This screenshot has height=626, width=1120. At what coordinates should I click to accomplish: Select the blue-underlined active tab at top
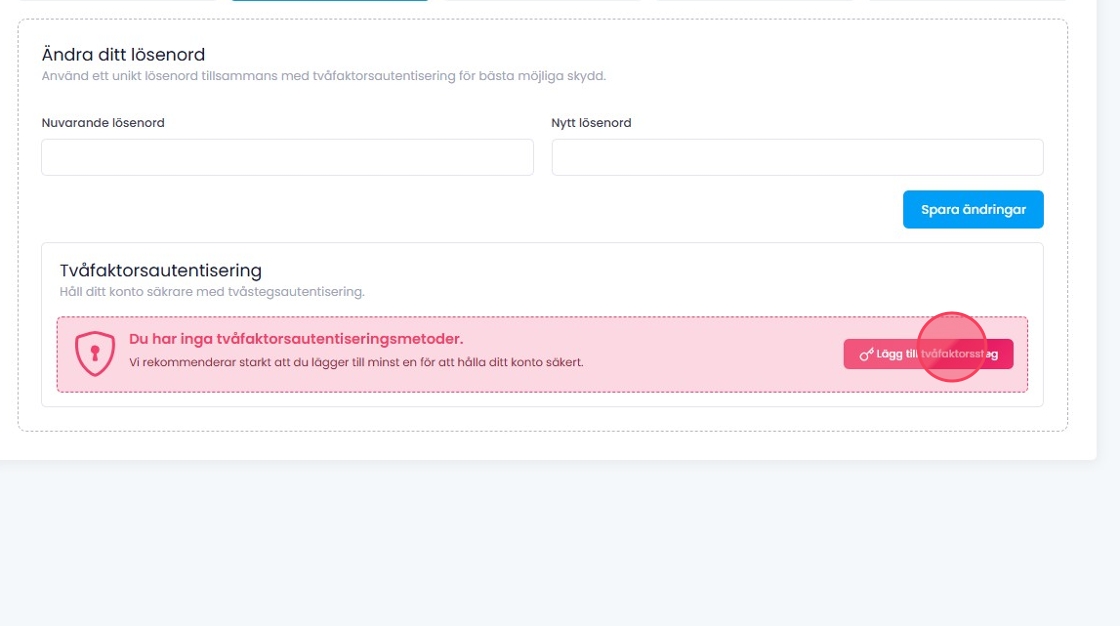click(329, 2)
